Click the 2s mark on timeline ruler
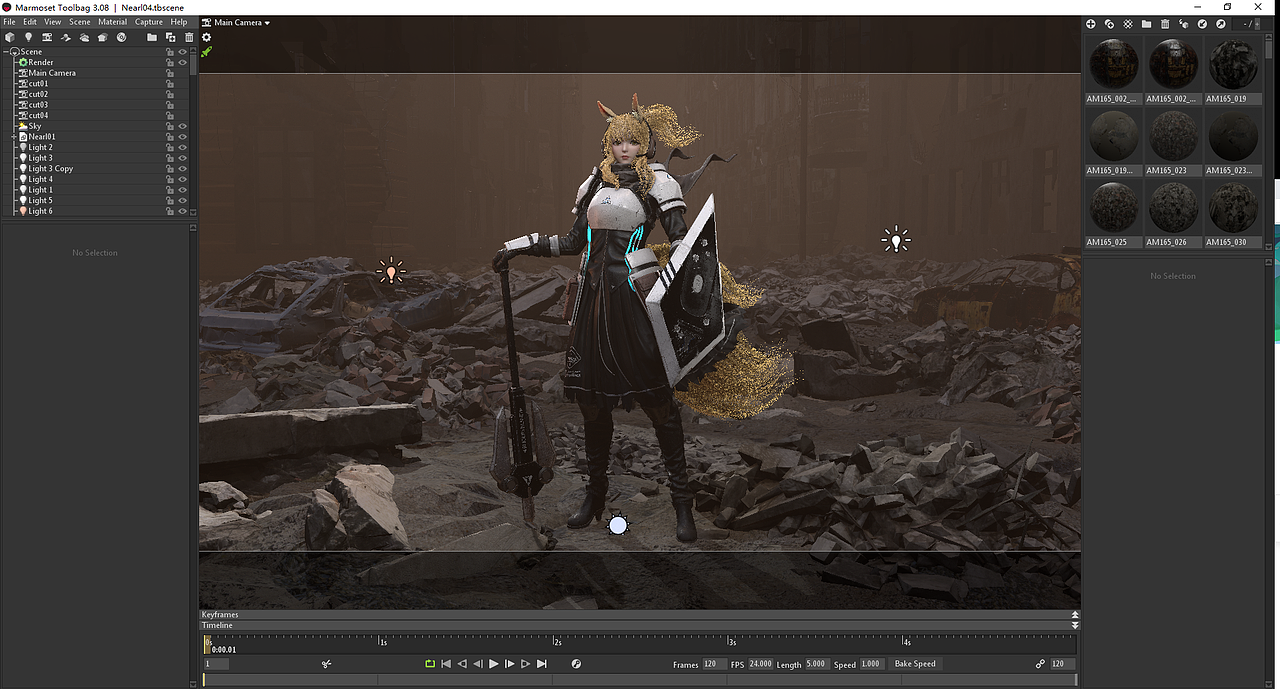Screen dimensions: 1280x689 555,640
